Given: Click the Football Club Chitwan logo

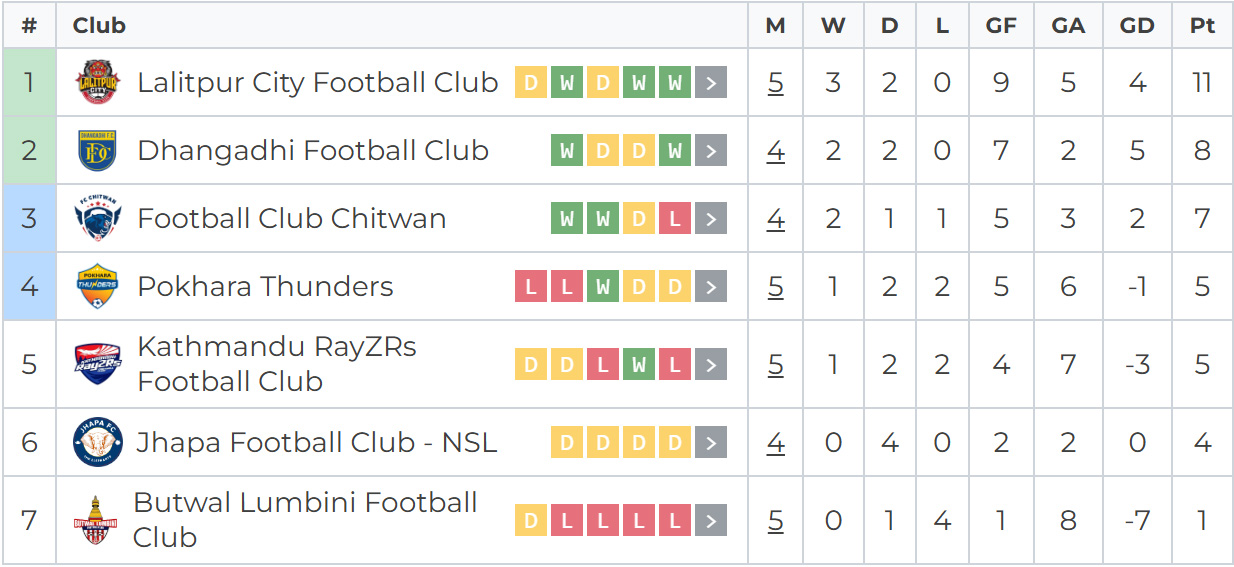Looking at the screenshot, I should click(x=98, y=219).
